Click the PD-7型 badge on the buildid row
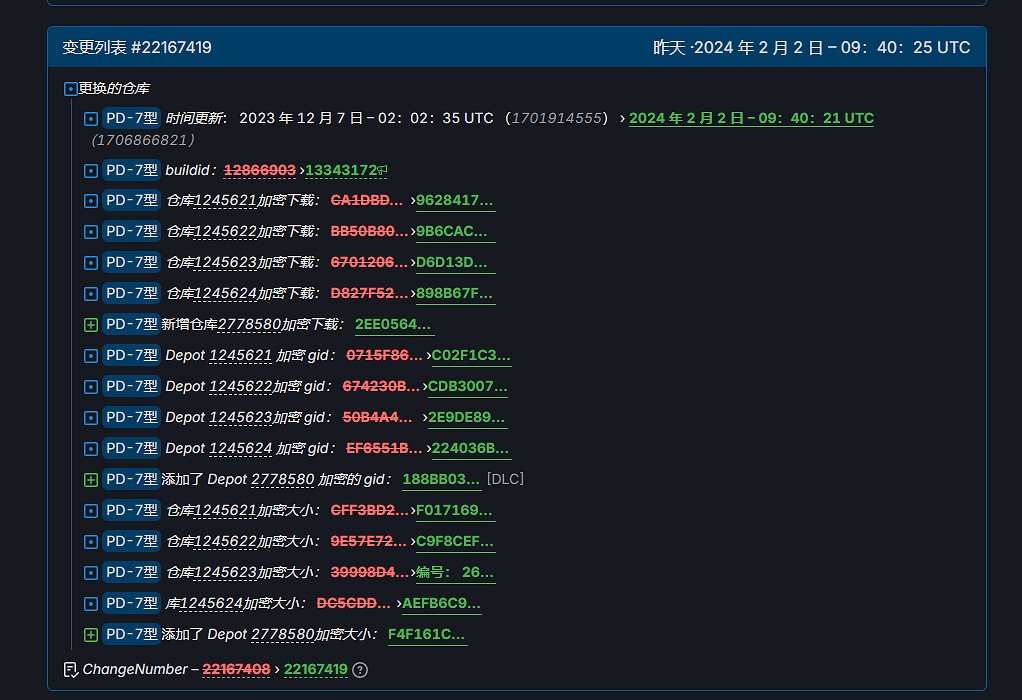This screenshot has height=700, width=1022. [131, 169]
